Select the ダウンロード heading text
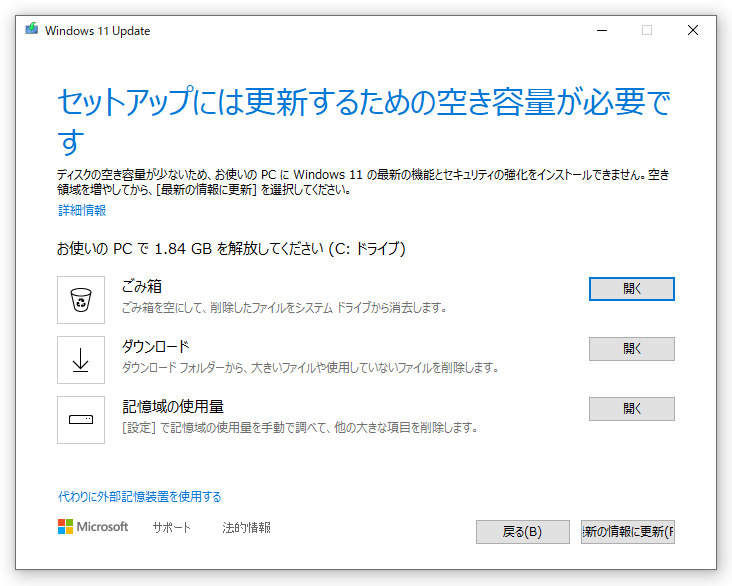732x586 pixels. [x=156, y=346]
